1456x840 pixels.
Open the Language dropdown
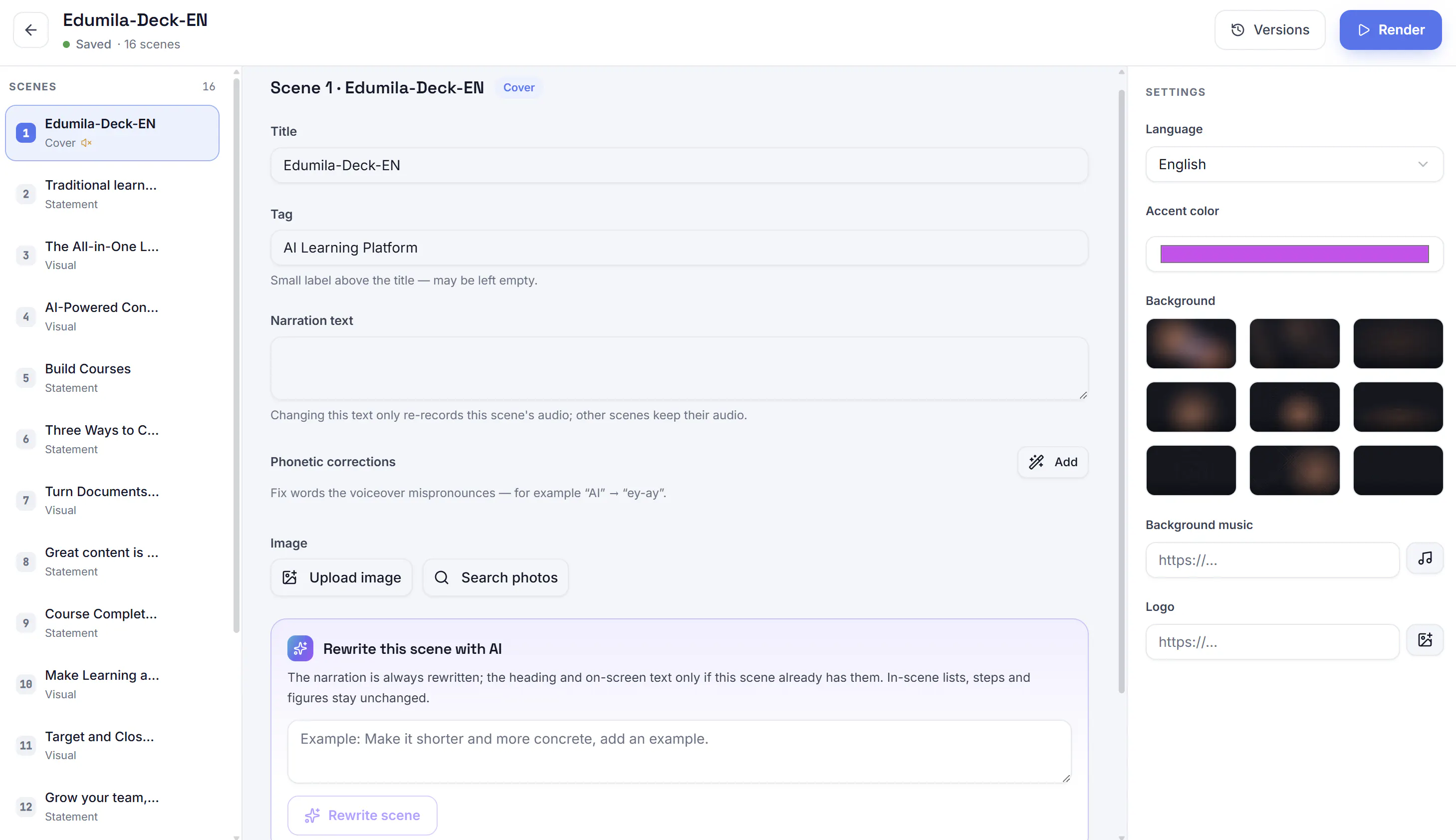[x=1294, y=164]
